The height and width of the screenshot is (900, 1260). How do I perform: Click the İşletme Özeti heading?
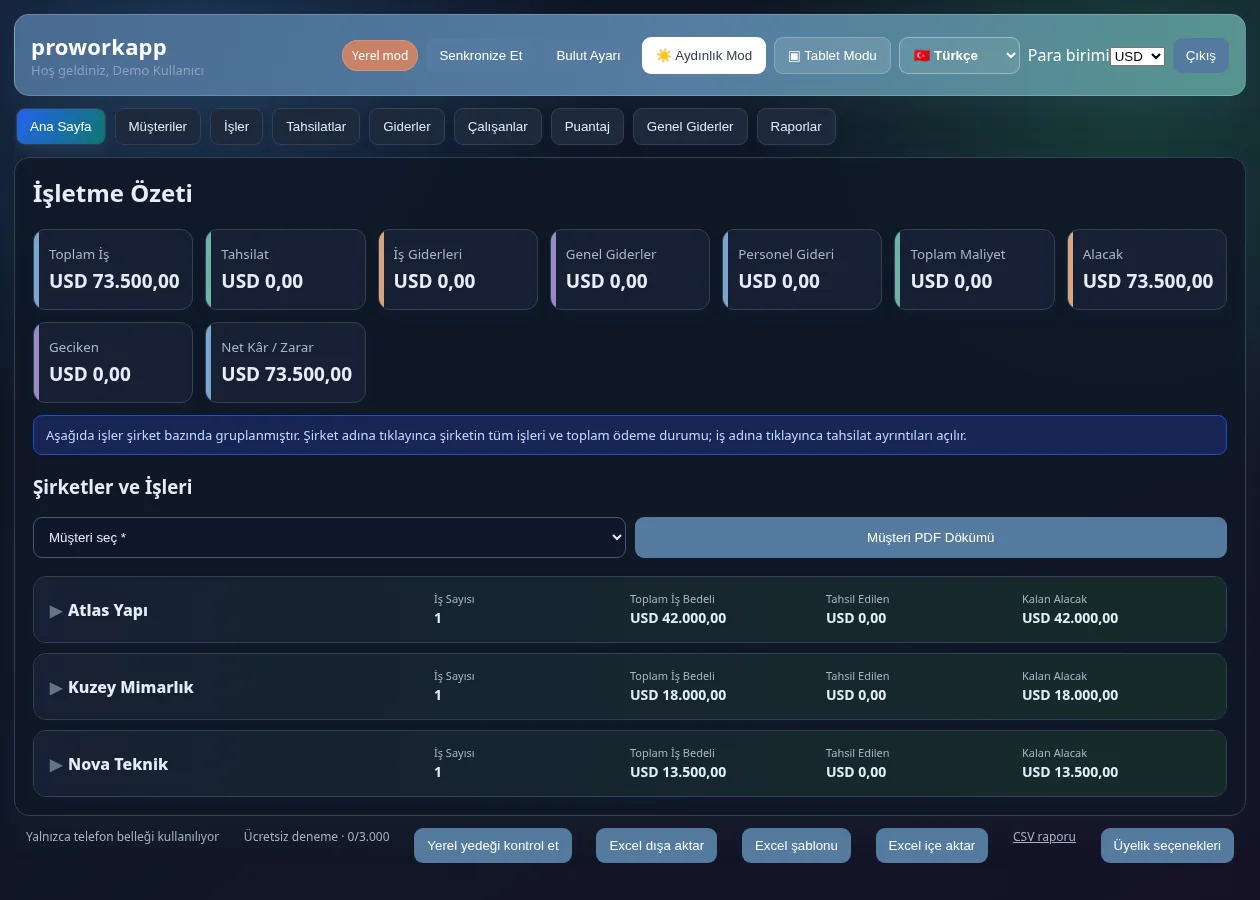113,193
